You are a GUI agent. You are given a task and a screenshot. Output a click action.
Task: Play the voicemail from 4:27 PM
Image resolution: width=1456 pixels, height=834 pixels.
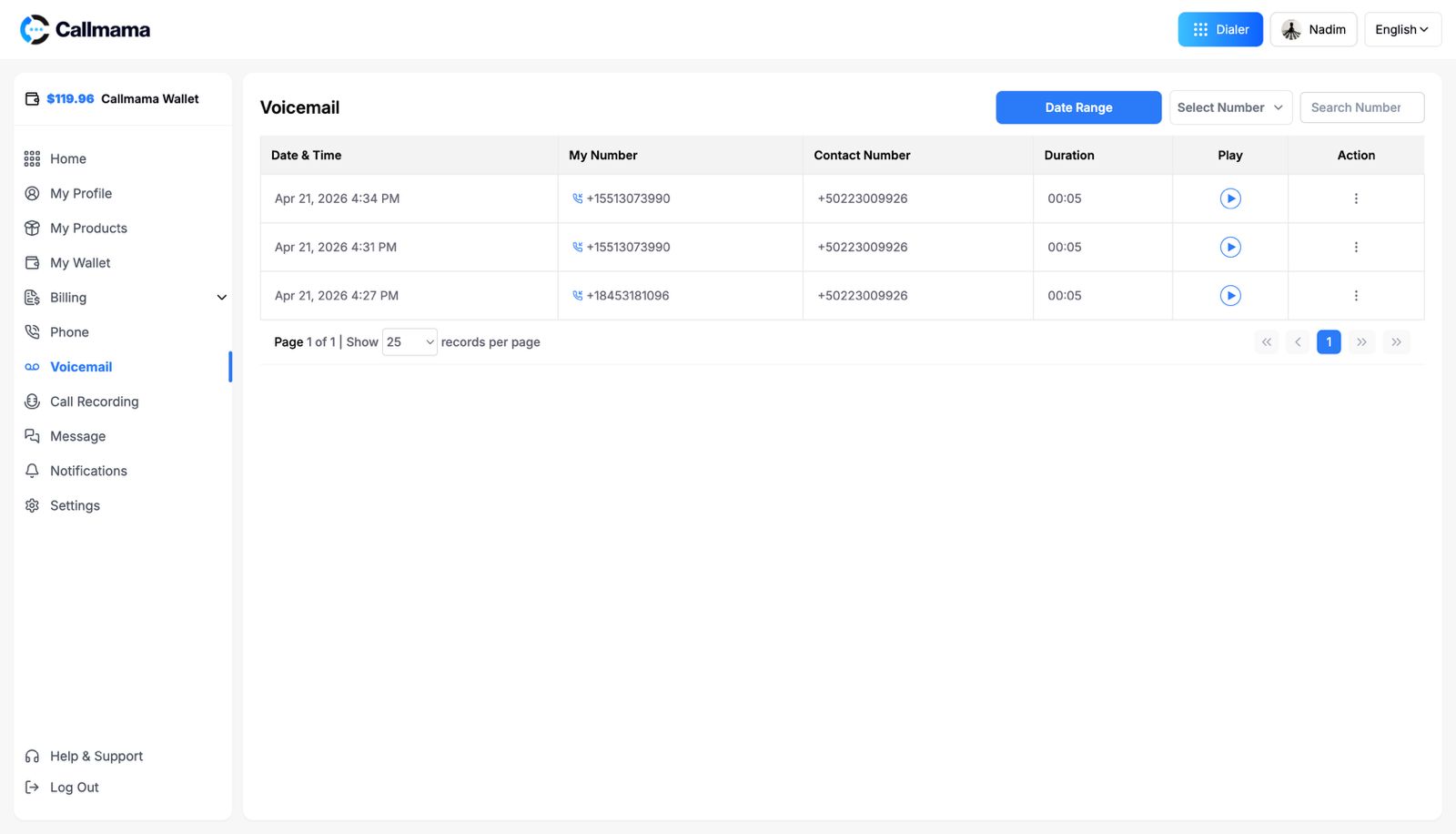1230,295
